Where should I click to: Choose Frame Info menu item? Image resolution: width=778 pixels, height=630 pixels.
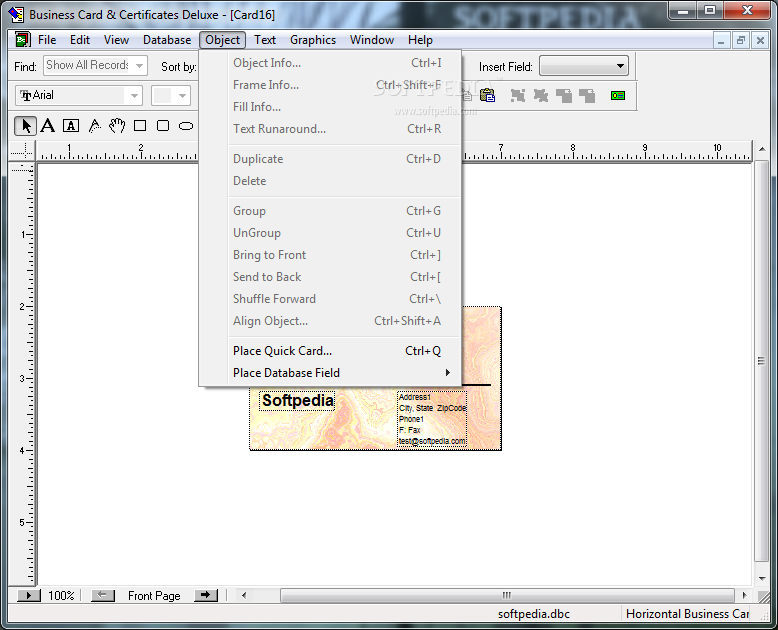point(330,85)
